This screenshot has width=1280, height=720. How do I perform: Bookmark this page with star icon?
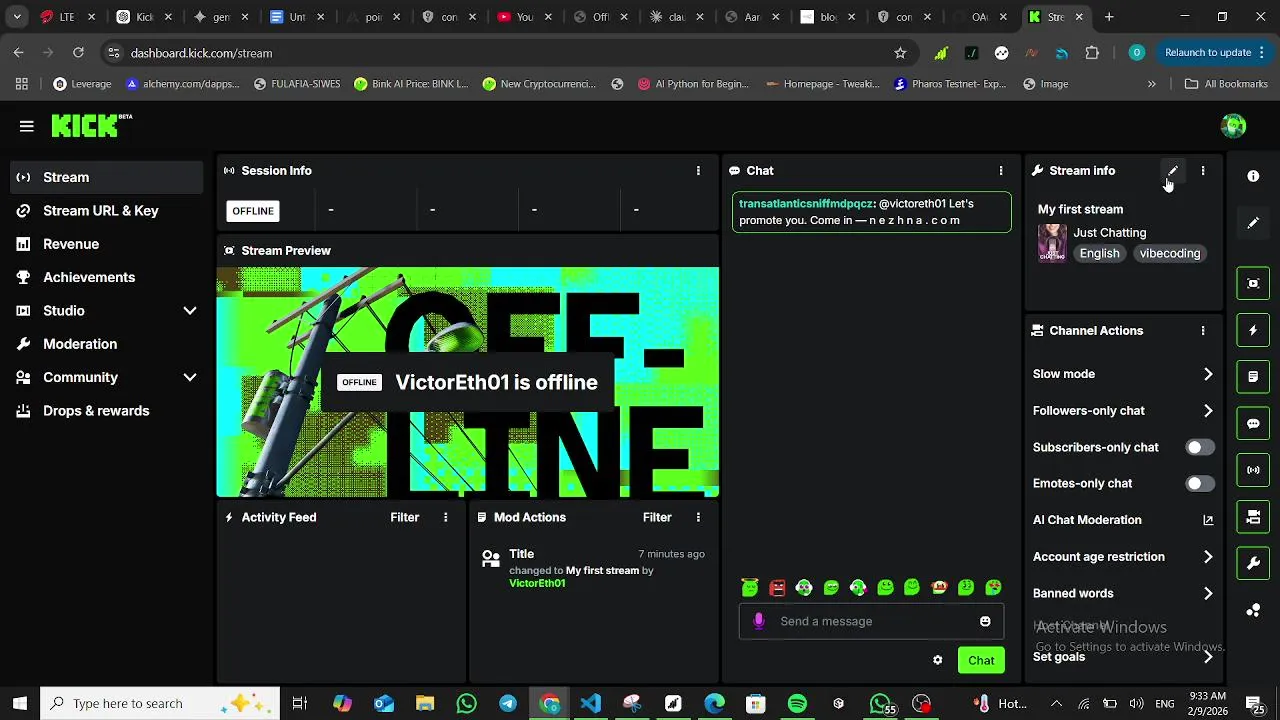coord(900,53)
